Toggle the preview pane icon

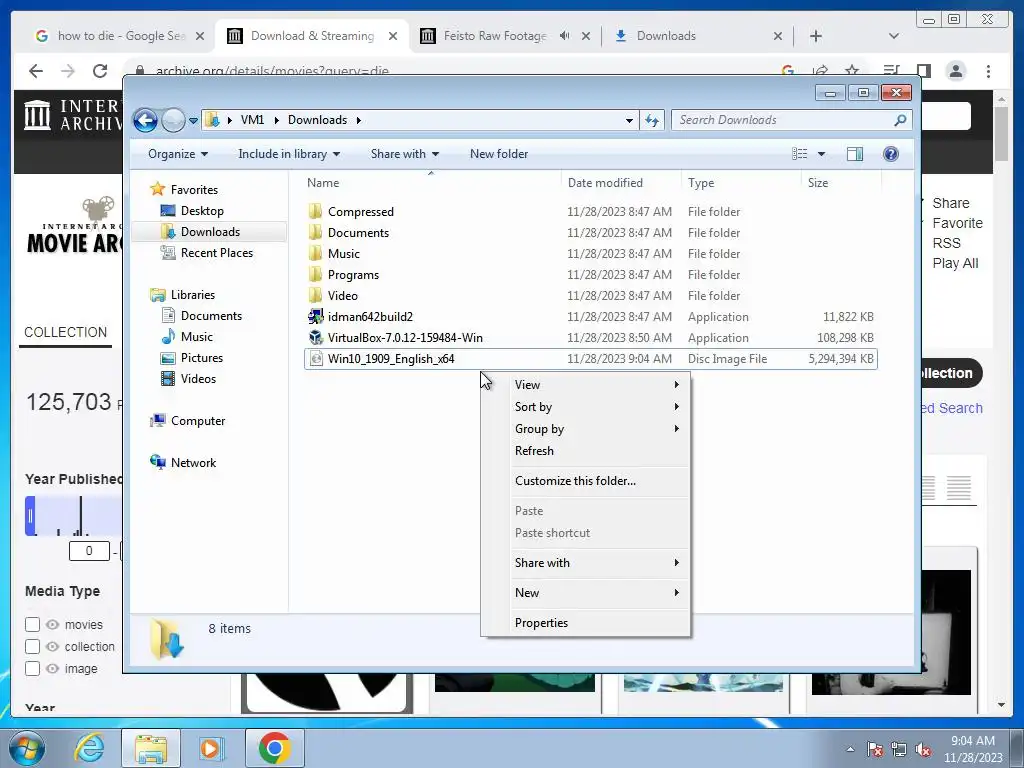pos(855,154)
